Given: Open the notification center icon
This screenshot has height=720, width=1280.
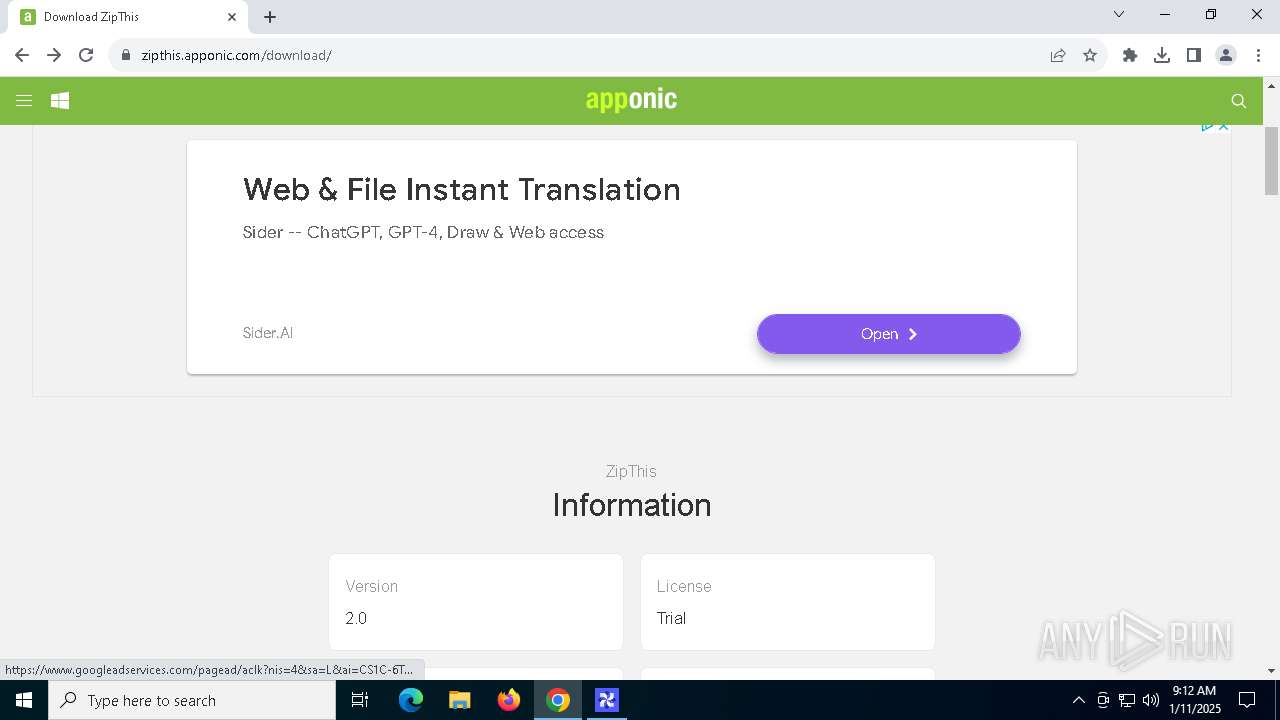Looking at the screenshot, I should [x=1248, y=700].
